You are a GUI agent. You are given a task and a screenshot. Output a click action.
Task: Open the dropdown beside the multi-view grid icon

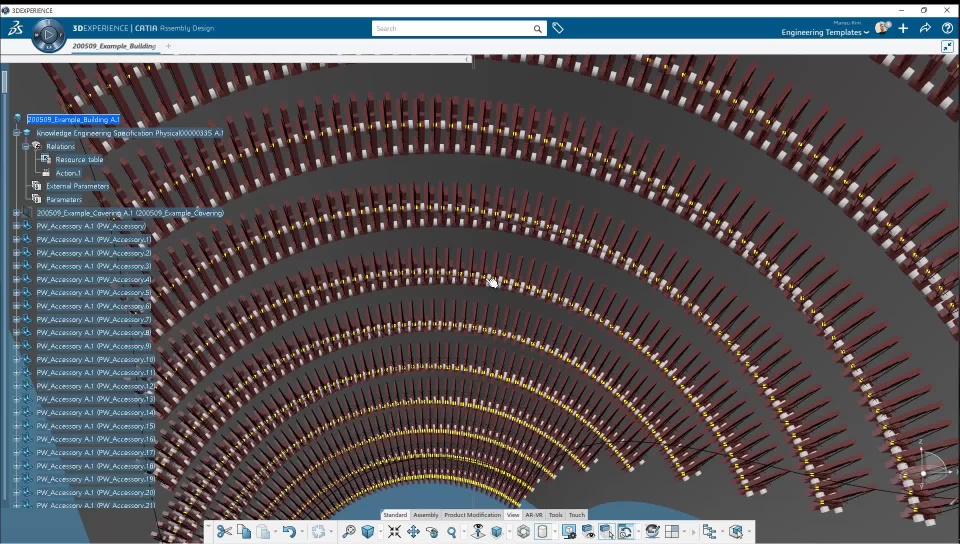684,532
